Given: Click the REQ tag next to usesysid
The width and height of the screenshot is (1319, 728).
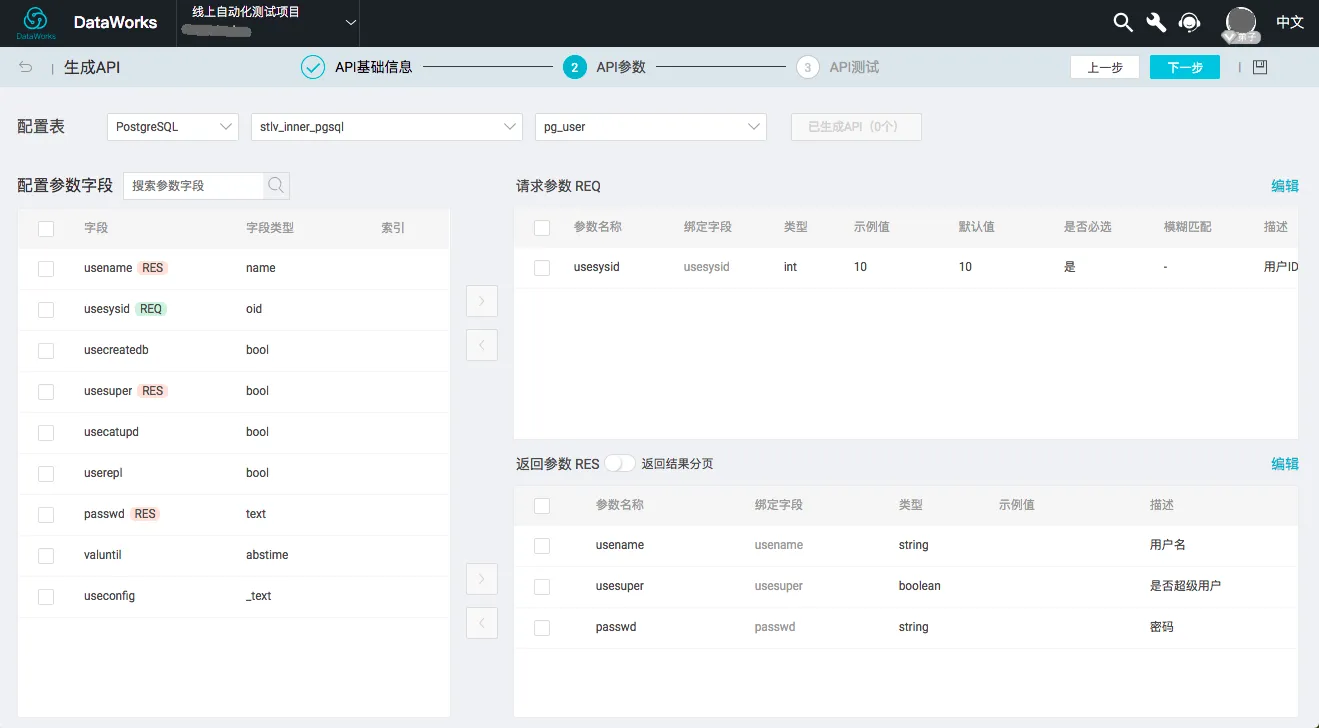Looking at the screenshot, I should point(151,309).
